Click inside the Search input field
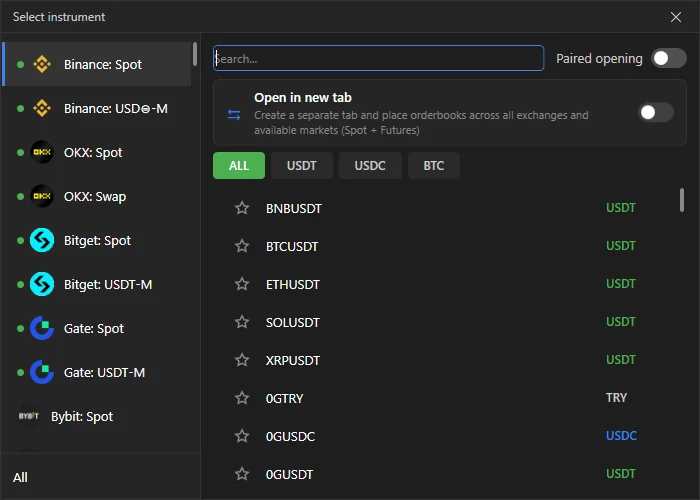Viewport: 700px width, 500px height. (x=379, y=58)
